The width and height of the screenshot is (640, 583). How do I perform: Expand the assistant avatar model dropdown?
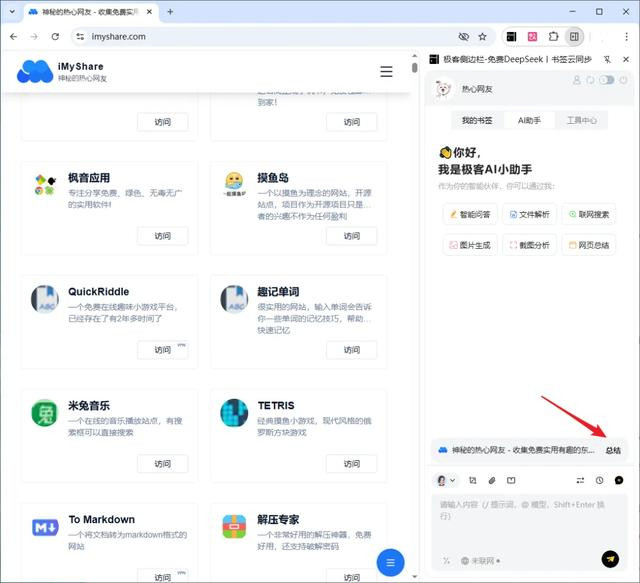click(x=446, y=481)
